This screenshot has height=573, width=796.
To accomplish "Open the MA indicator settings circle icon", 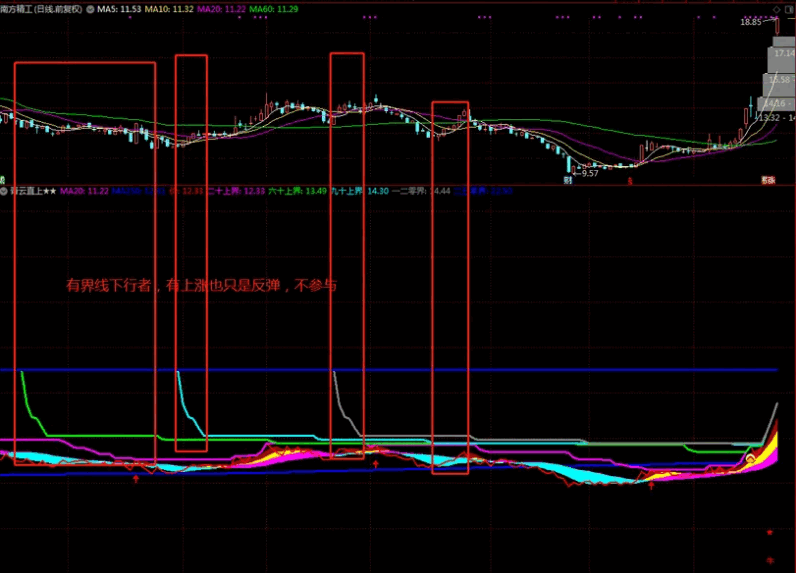I will (x=90, y=9).
